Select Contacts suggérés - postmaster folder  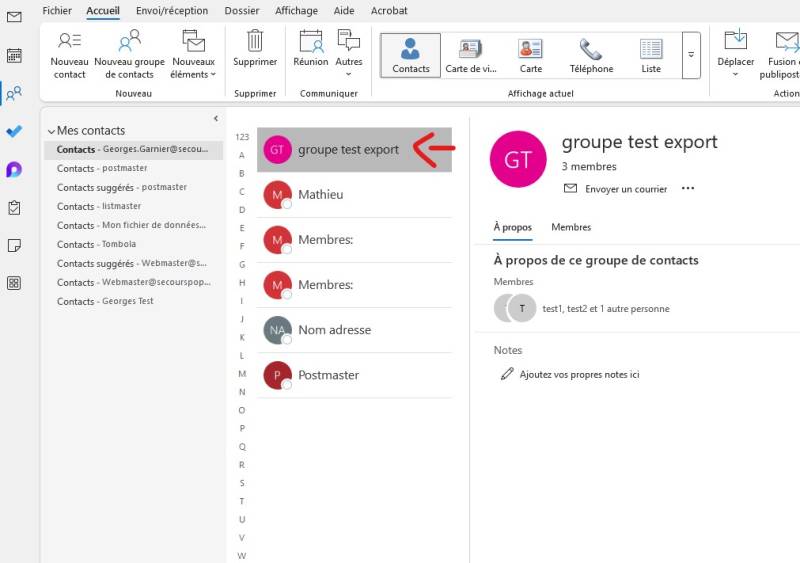tap(134, 187)
